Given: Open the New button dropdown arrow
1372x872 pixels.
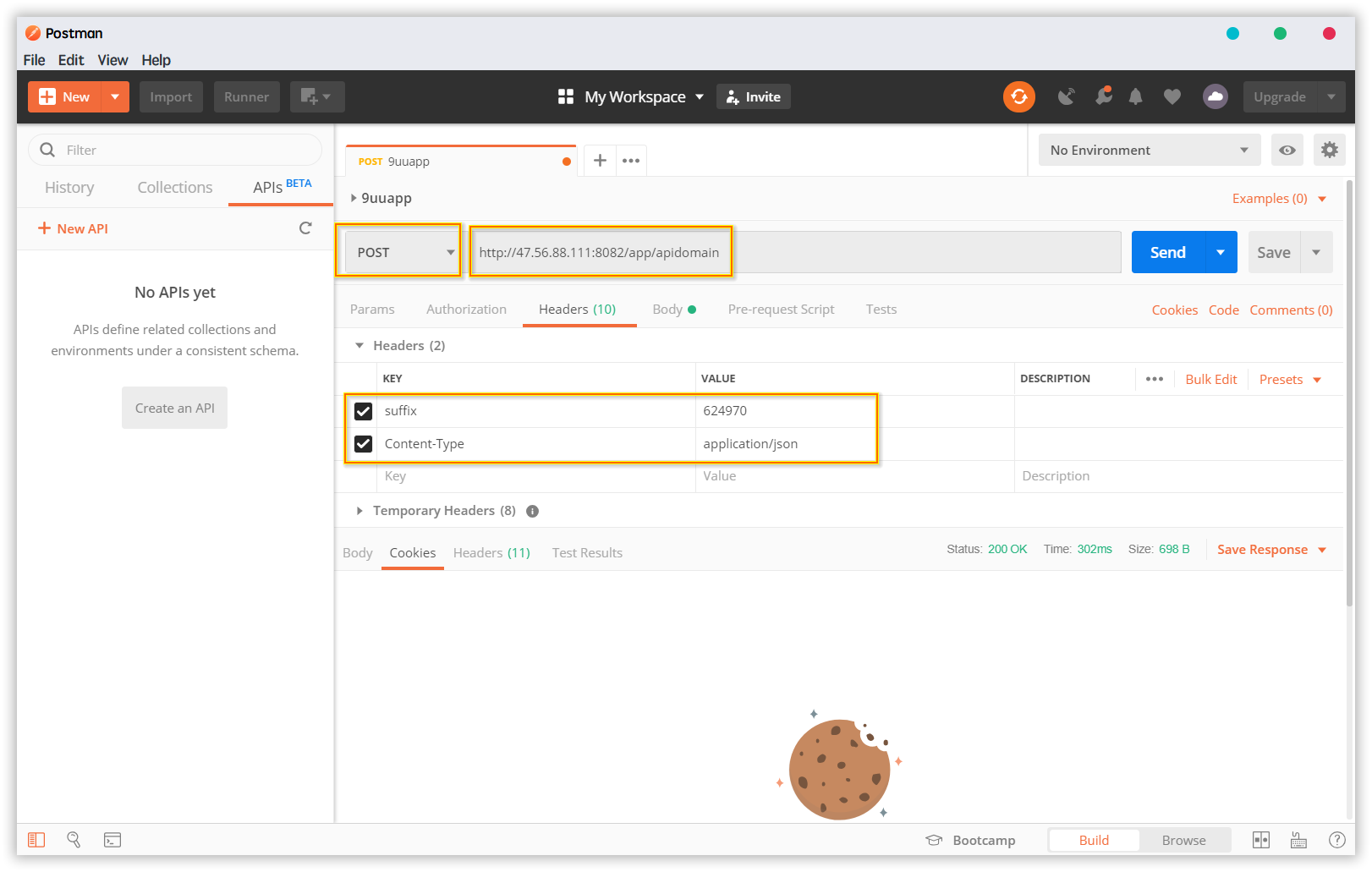Looking at the screenshot, I should click(x=115, y=96).
